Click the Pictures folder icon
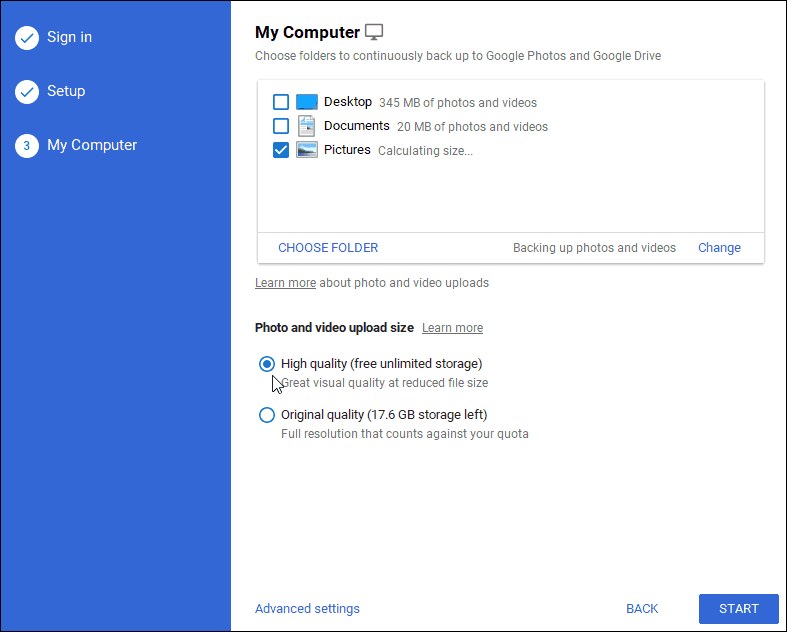Image resolution: width=787 pixels, height=632 pixels. tap(307, 150)
